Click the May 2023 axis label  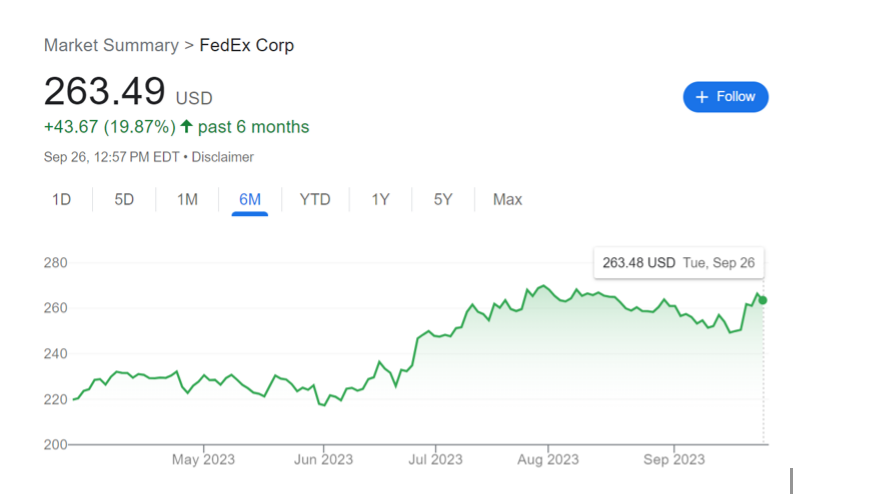point(203,460)
